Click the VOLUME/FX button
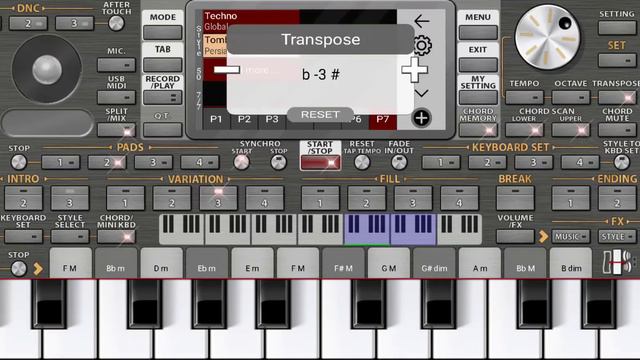 (x=515, y=236)
